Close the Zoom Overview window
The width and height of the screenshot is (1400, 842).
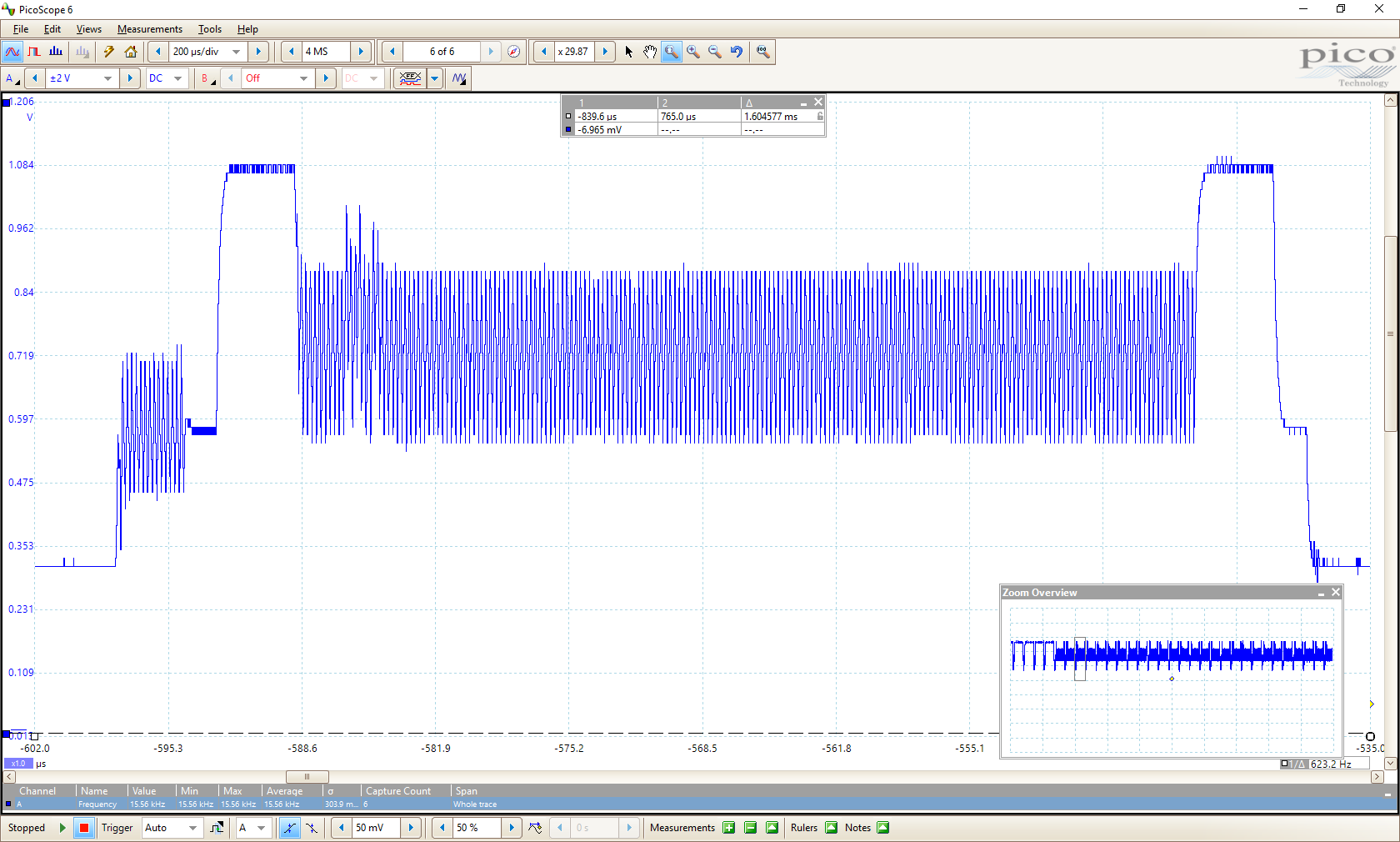(x=1336, y=593)
